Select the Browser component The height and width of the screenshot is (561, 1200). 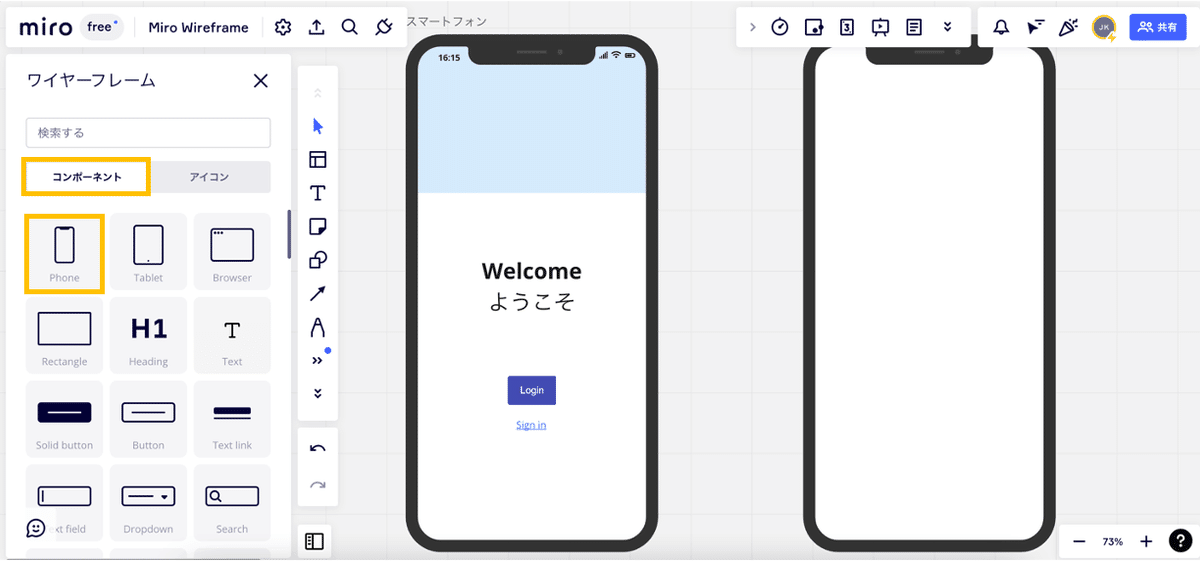[x=232, y=253]
